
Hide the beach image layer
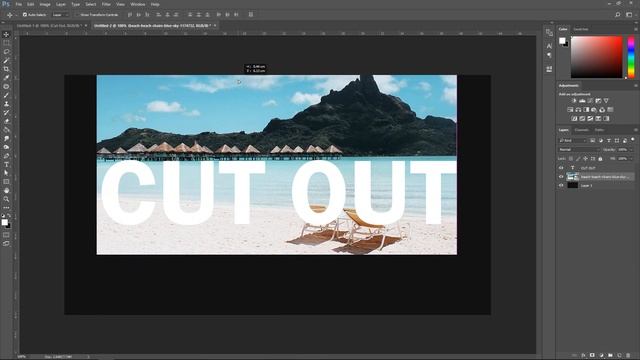pyautogui.click(x=561, y=177)
